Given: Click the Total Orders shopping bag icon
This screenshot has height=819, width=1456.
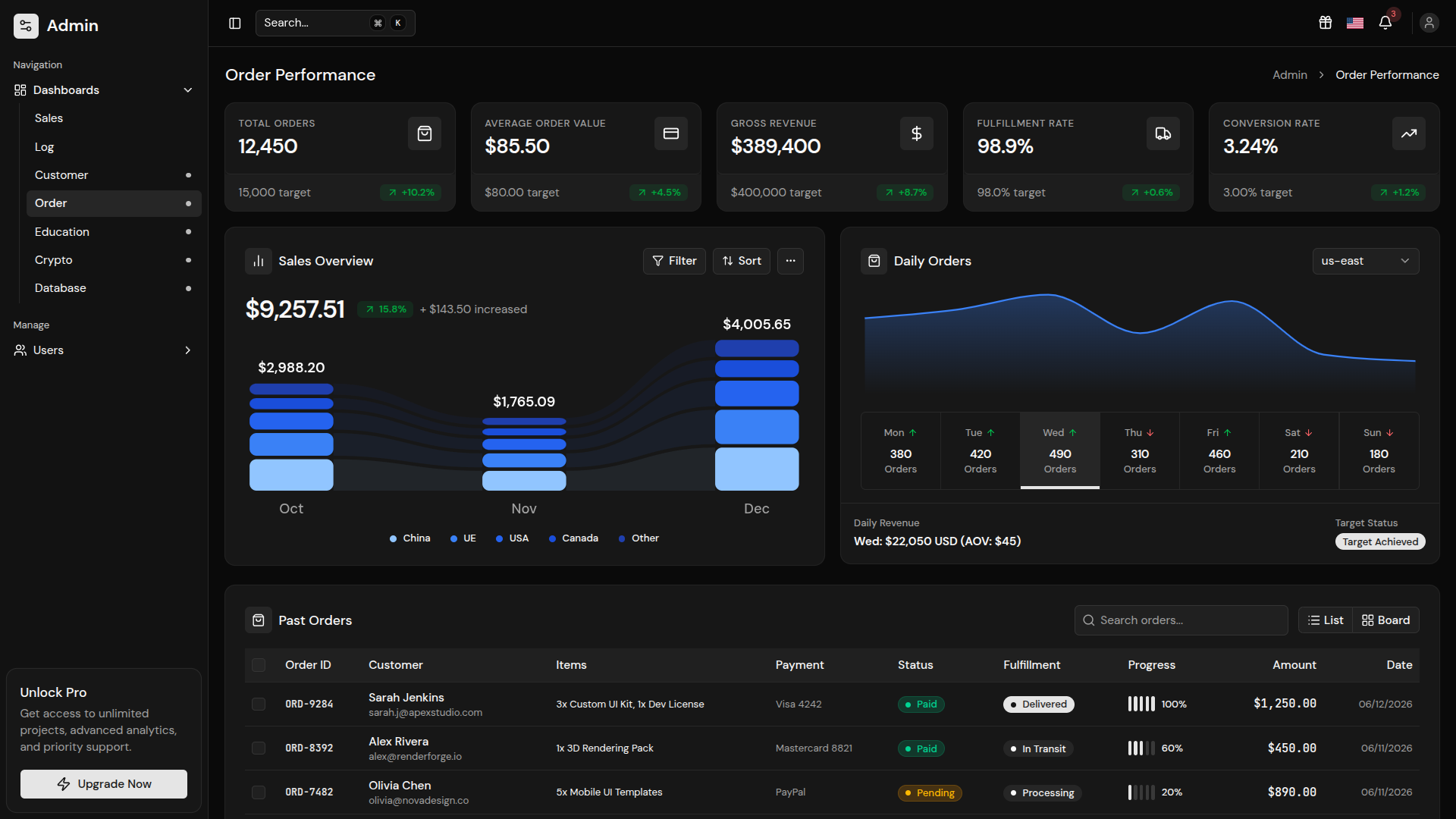Looking at the screenshot, I should pyautogui.click(x=425, y=133).
